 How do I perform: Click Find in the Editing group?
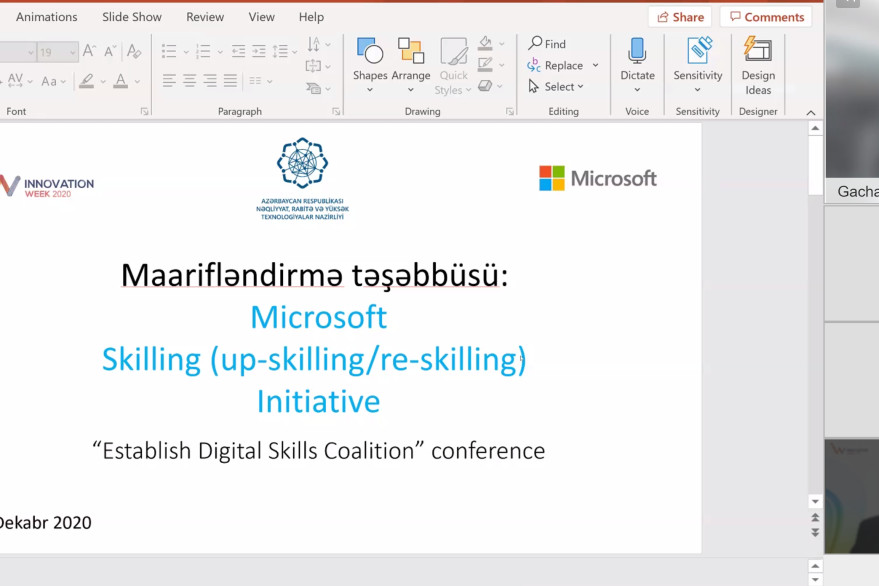[548, 44]
